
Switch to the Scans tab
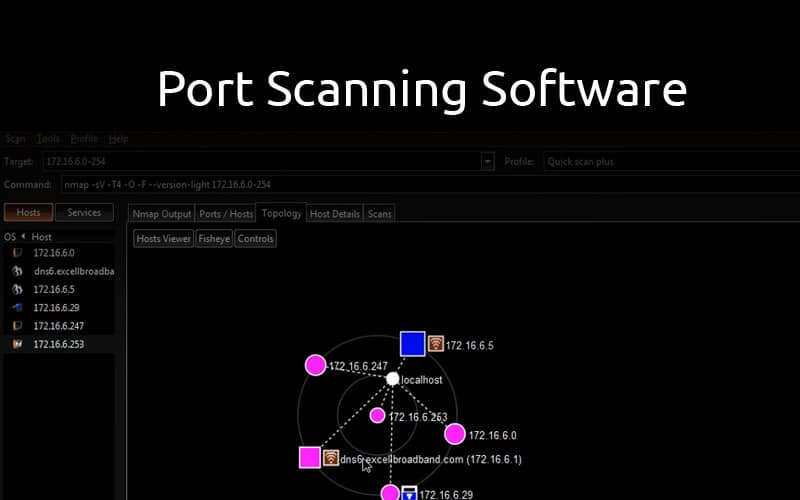379,214
